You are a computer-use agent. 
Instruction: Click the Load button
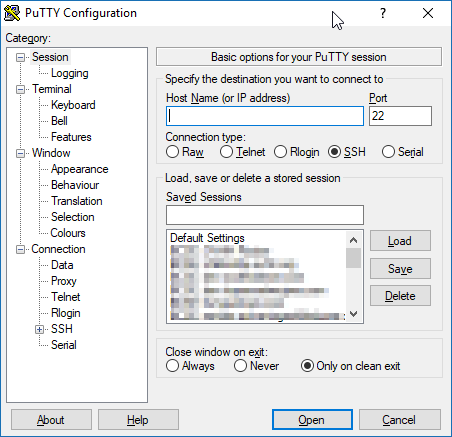click(400, 241)
